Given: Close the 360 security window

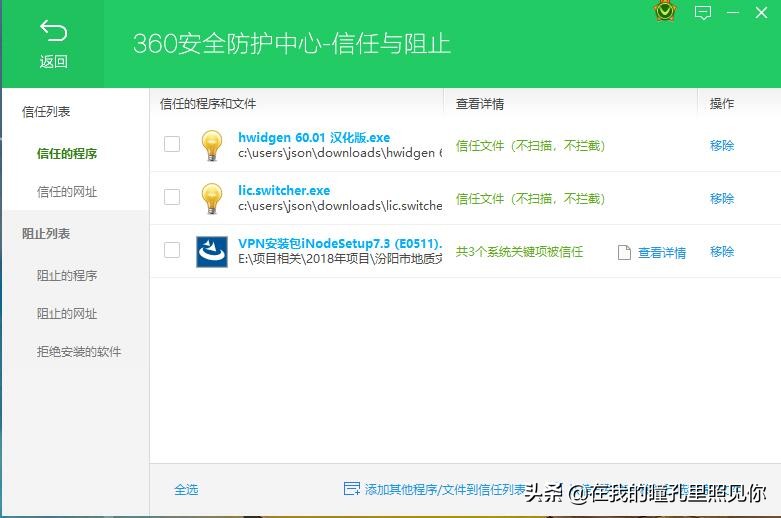Looking at the screenshot, I should [x=761, y=12].
